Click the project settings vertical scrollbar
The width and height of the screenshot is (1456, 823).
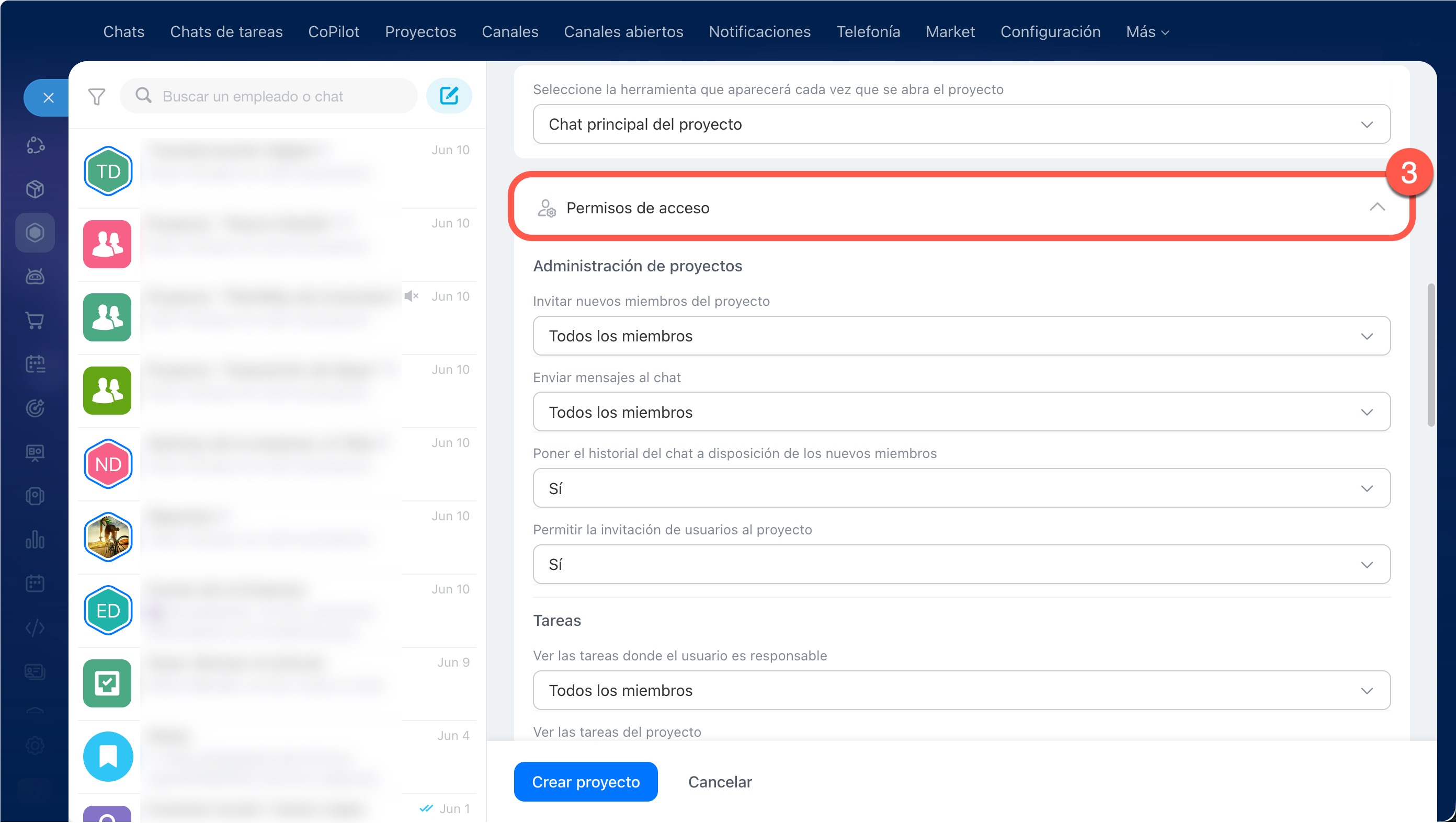pos(1430,355)
